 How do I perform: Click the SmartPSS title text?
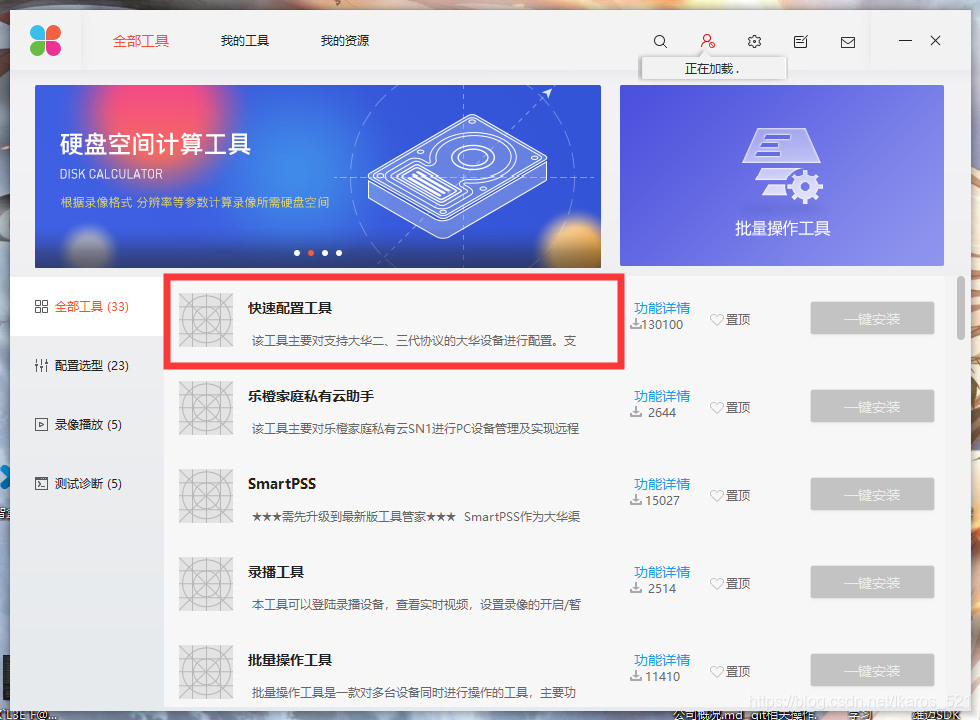point(282,484)
